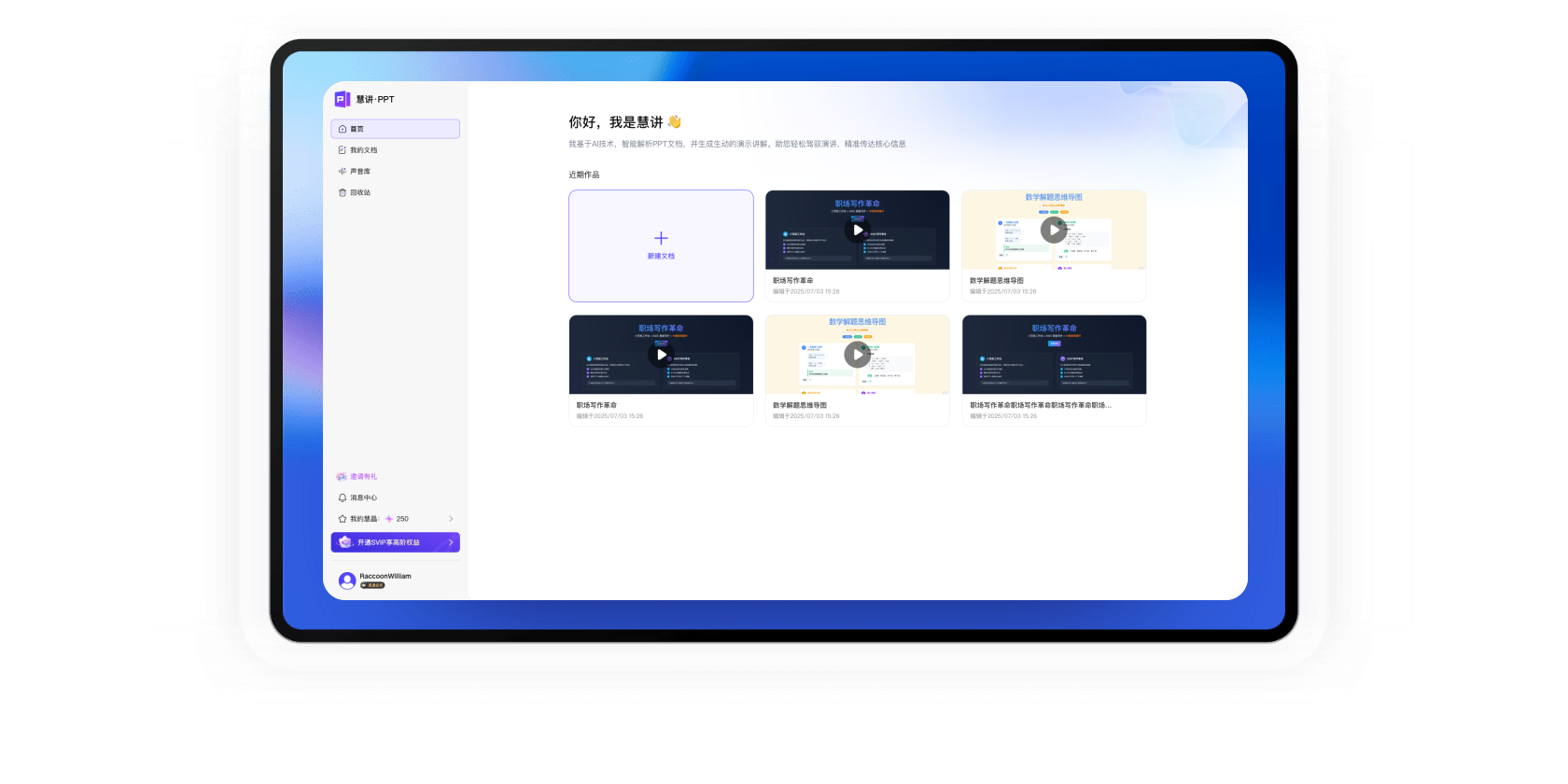The width and height of the screenshot is (1568, 784).
Task: Play the first-row 数学解题思维导图 presentation
Action: [x=1054, y=230]
